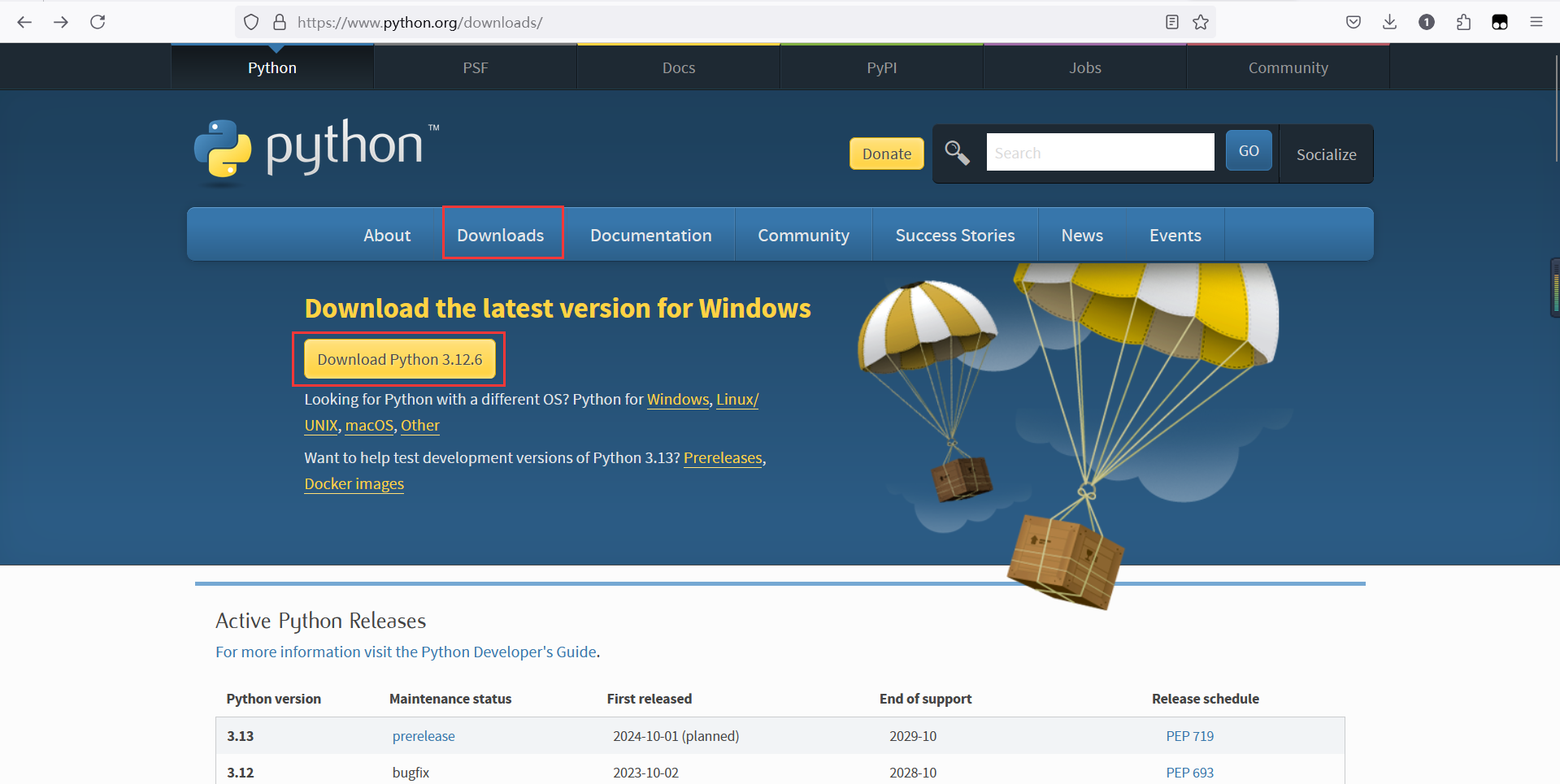Viewport: 1560px width, 784px height.
Task: Click the 'End of support' column header
Action: (x=926, y=699)
